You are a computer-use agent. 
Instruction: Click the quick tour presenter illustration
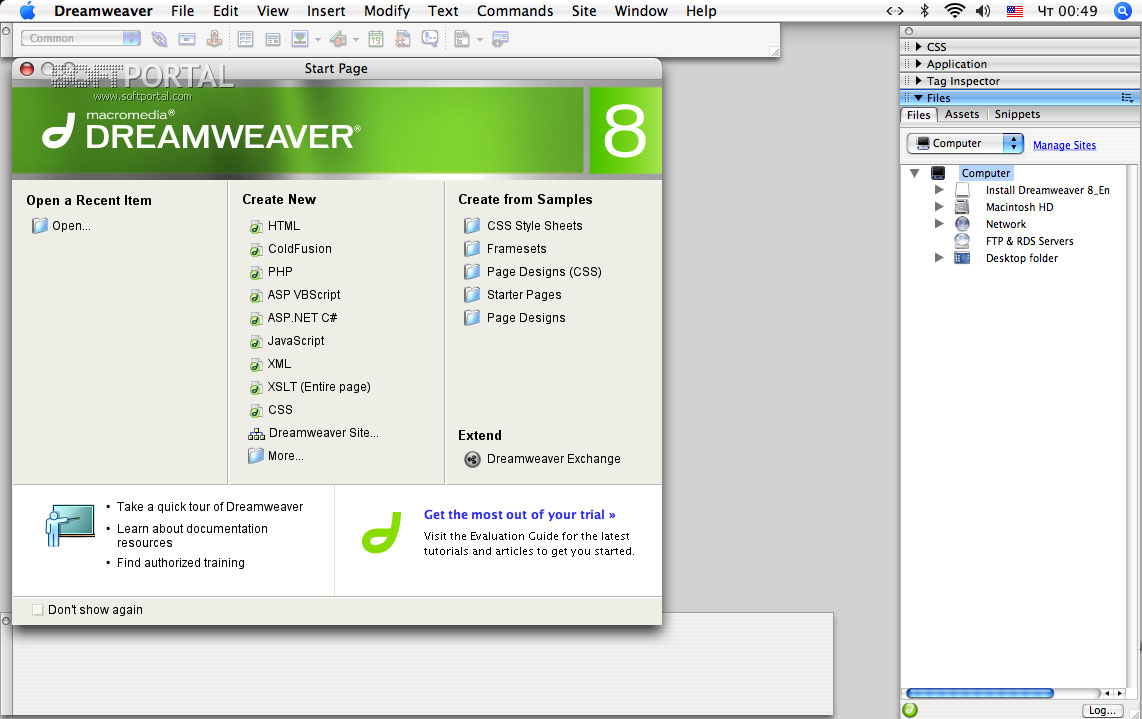coord(70,525)
